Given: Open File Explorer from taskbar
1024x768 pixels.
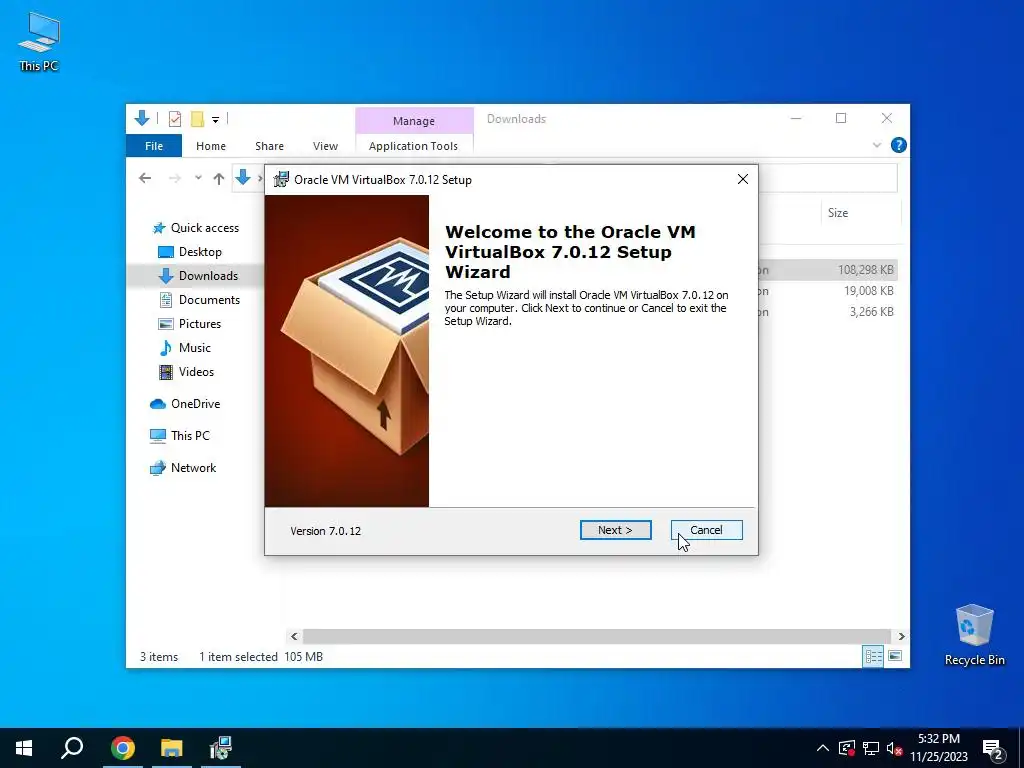Looking at the screenshot, I should [172, 748].
